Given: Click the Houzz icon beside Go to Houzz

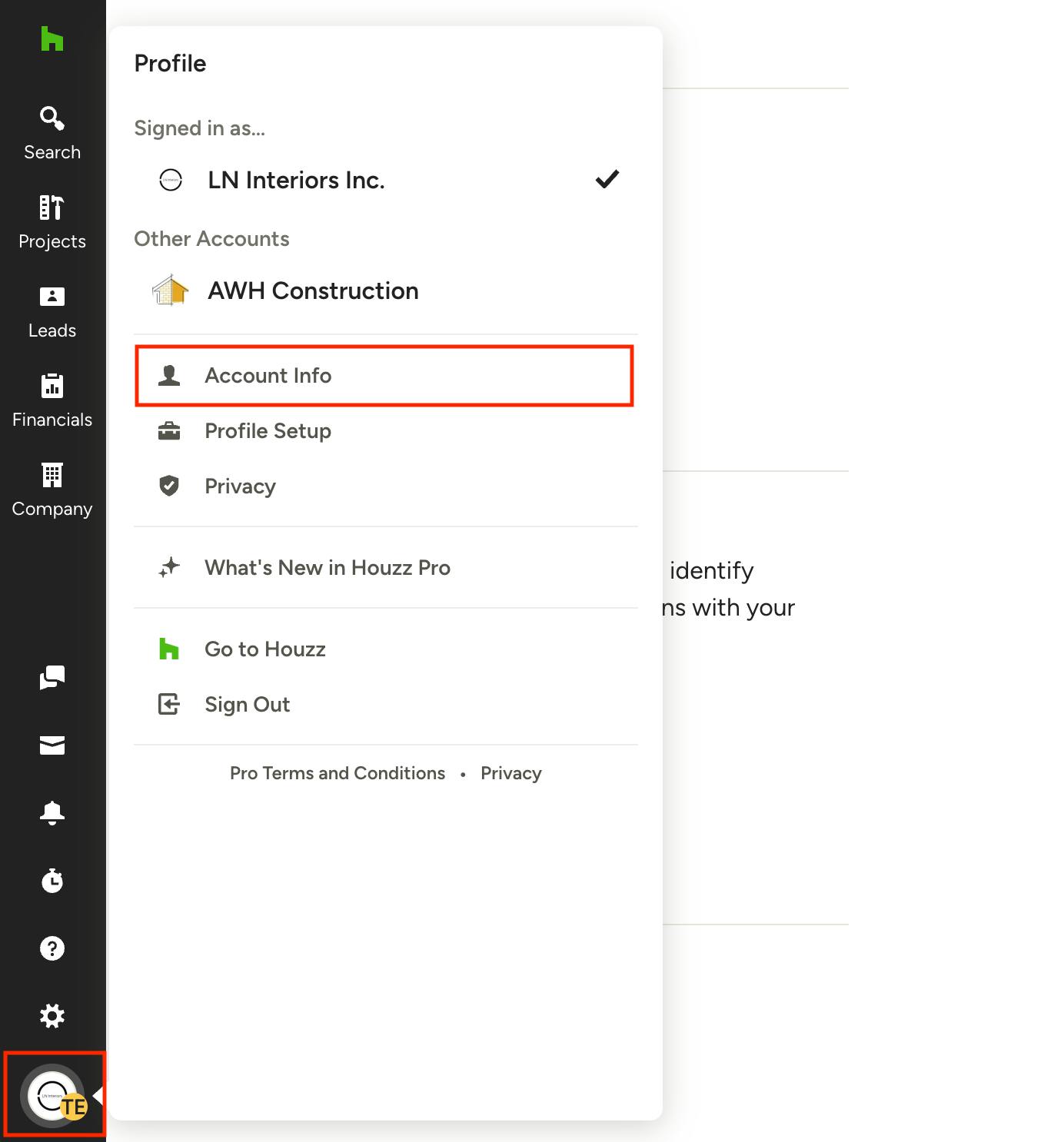Looking at the screenshot, I should [x=169, y=649].
